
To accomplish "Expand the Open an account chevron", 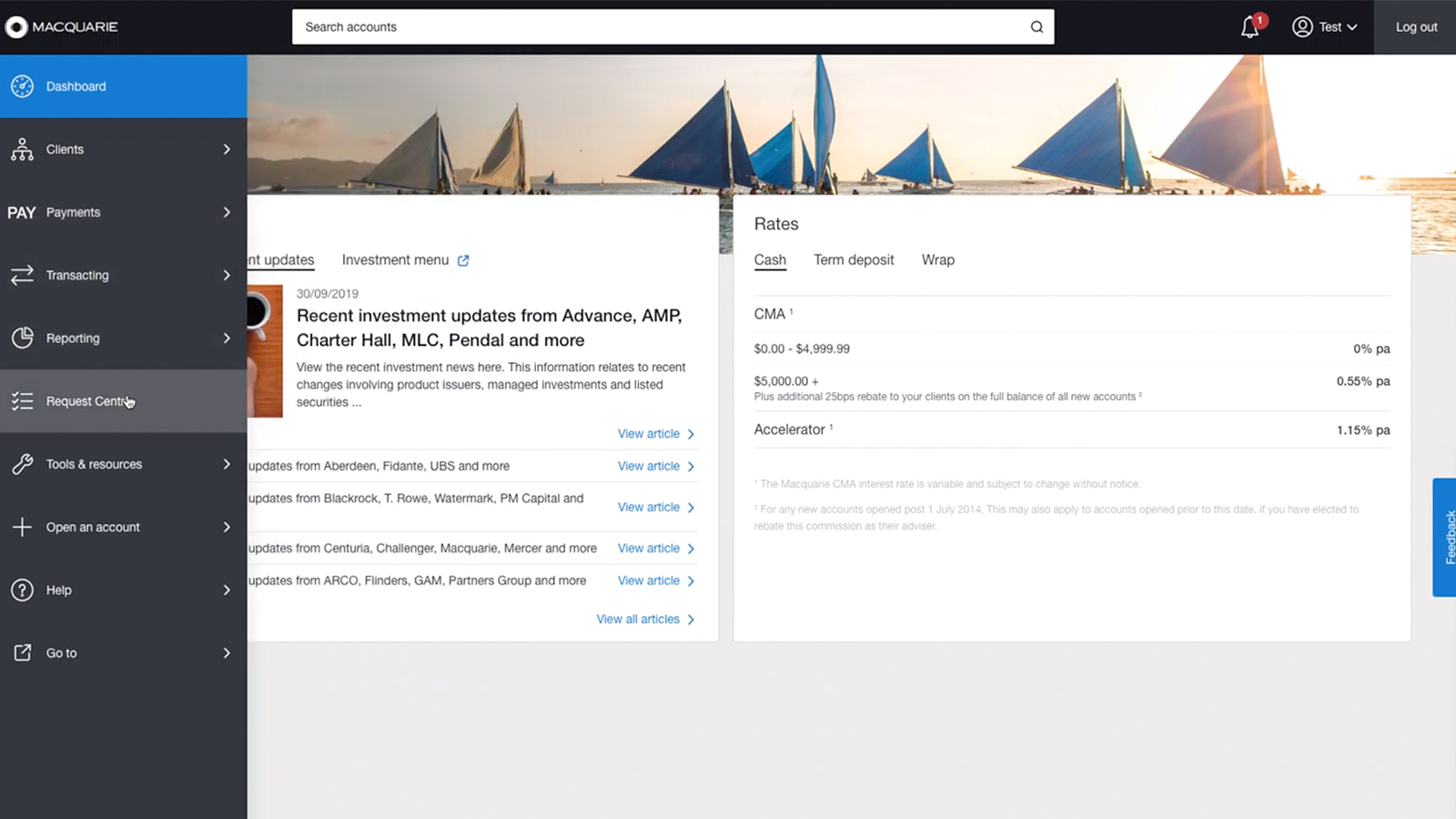I will coord(227,527).
